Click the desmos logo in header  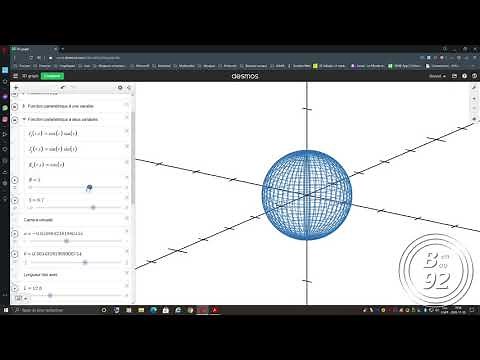point(245,76)
